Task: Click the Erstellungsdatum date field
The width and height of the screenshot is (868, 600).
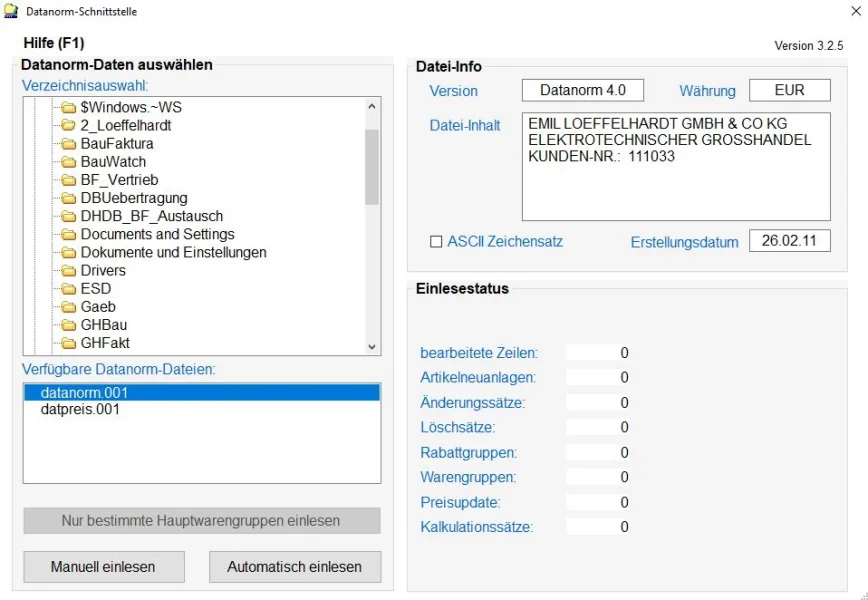Action: coord(789,242)
